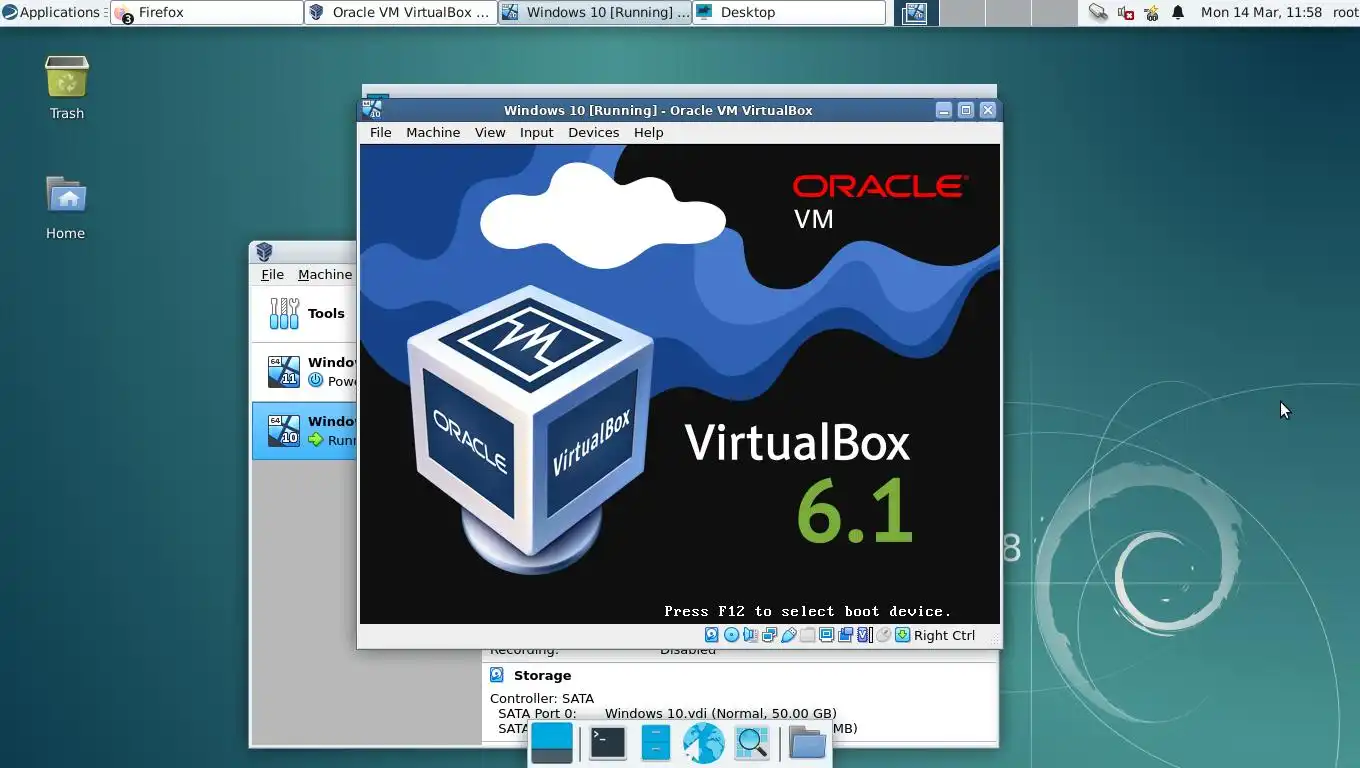
Task: Click the hard disk activity status icon
Action: 712,635
